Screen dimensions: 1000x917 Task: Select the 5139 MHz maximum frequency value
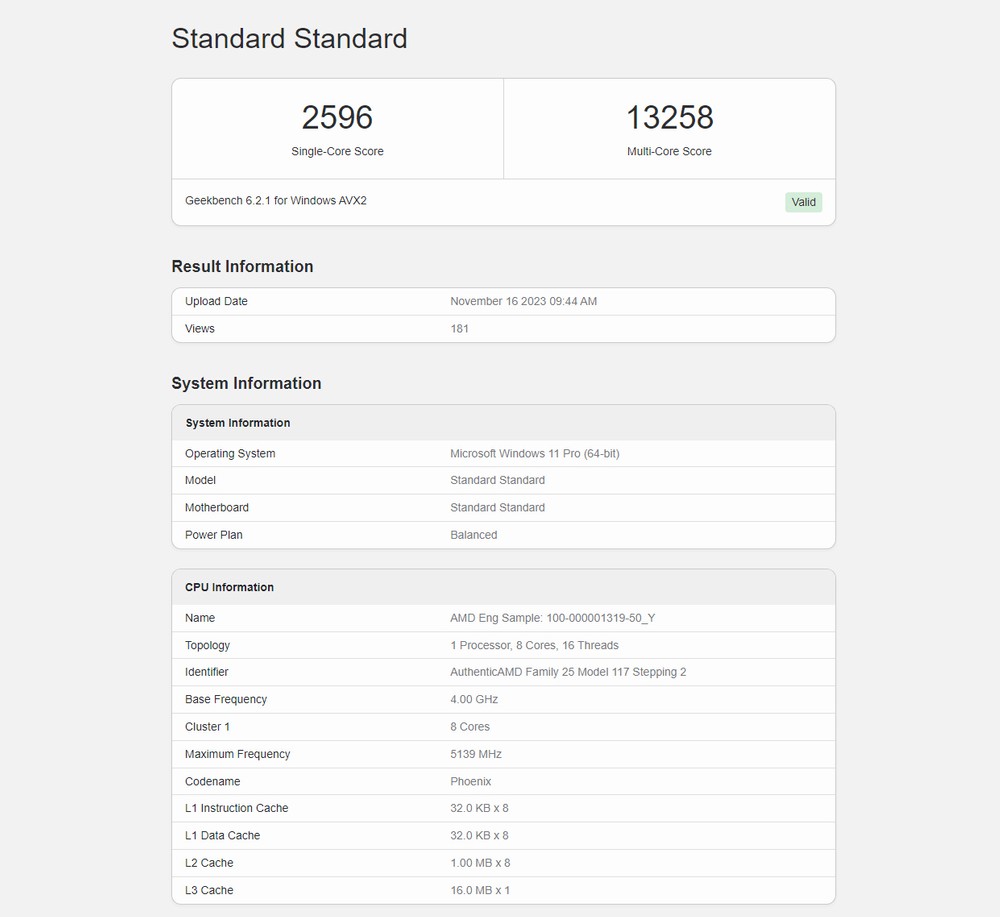click(x=476, y=754)
